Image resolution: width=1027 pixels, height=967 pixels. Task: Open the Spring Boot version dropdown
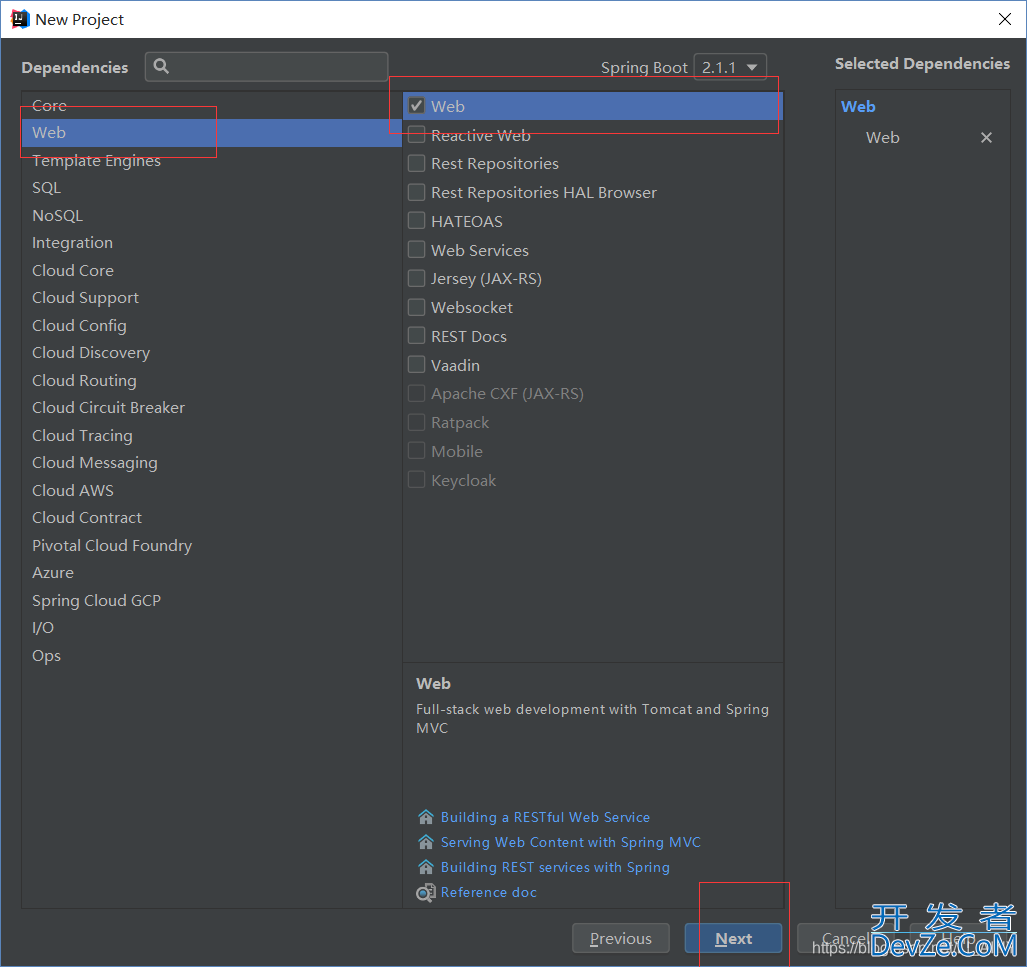[x=730, y=67]
